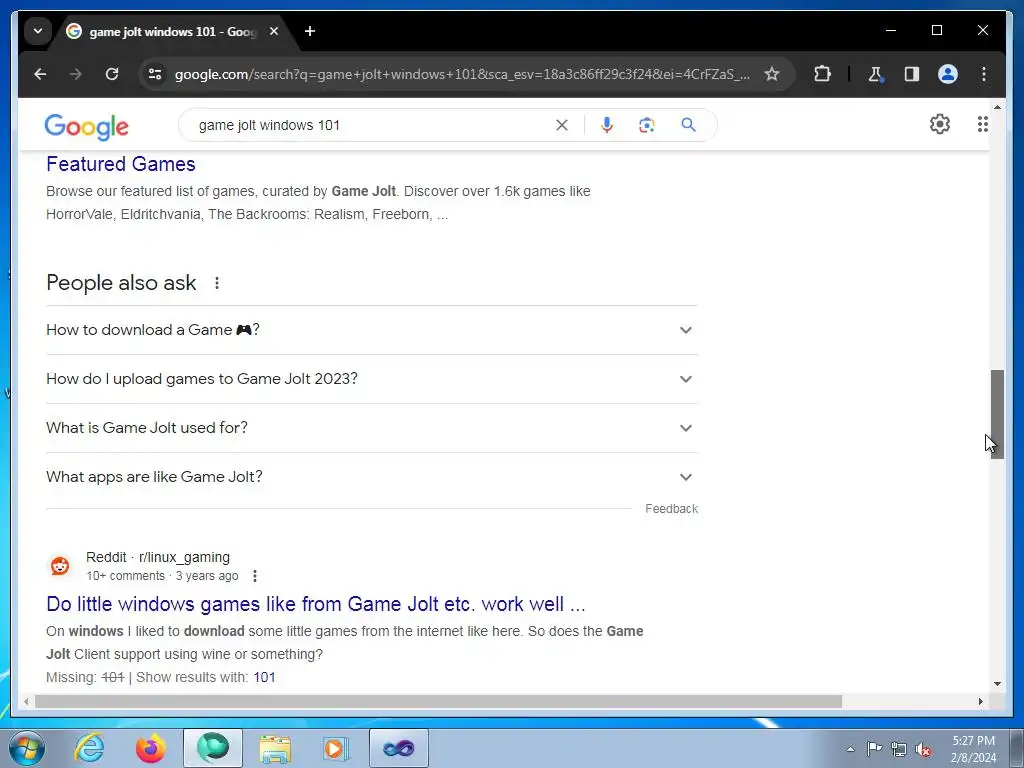Launch Firefox from the taskbar

click(150, 748)
